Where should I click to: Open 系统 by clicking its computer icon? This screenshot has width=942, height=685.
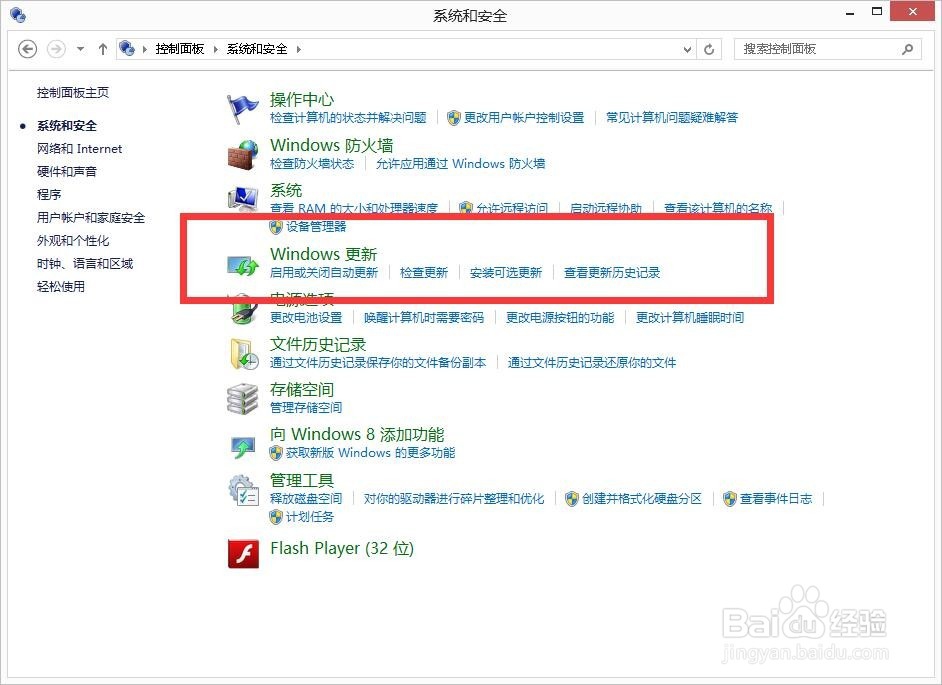point(242,197)
